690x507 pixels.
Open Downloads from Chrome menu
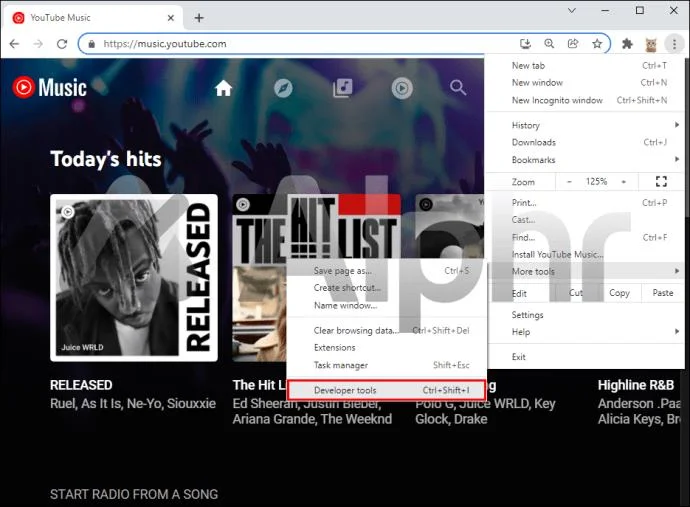(x=585, y=143)
